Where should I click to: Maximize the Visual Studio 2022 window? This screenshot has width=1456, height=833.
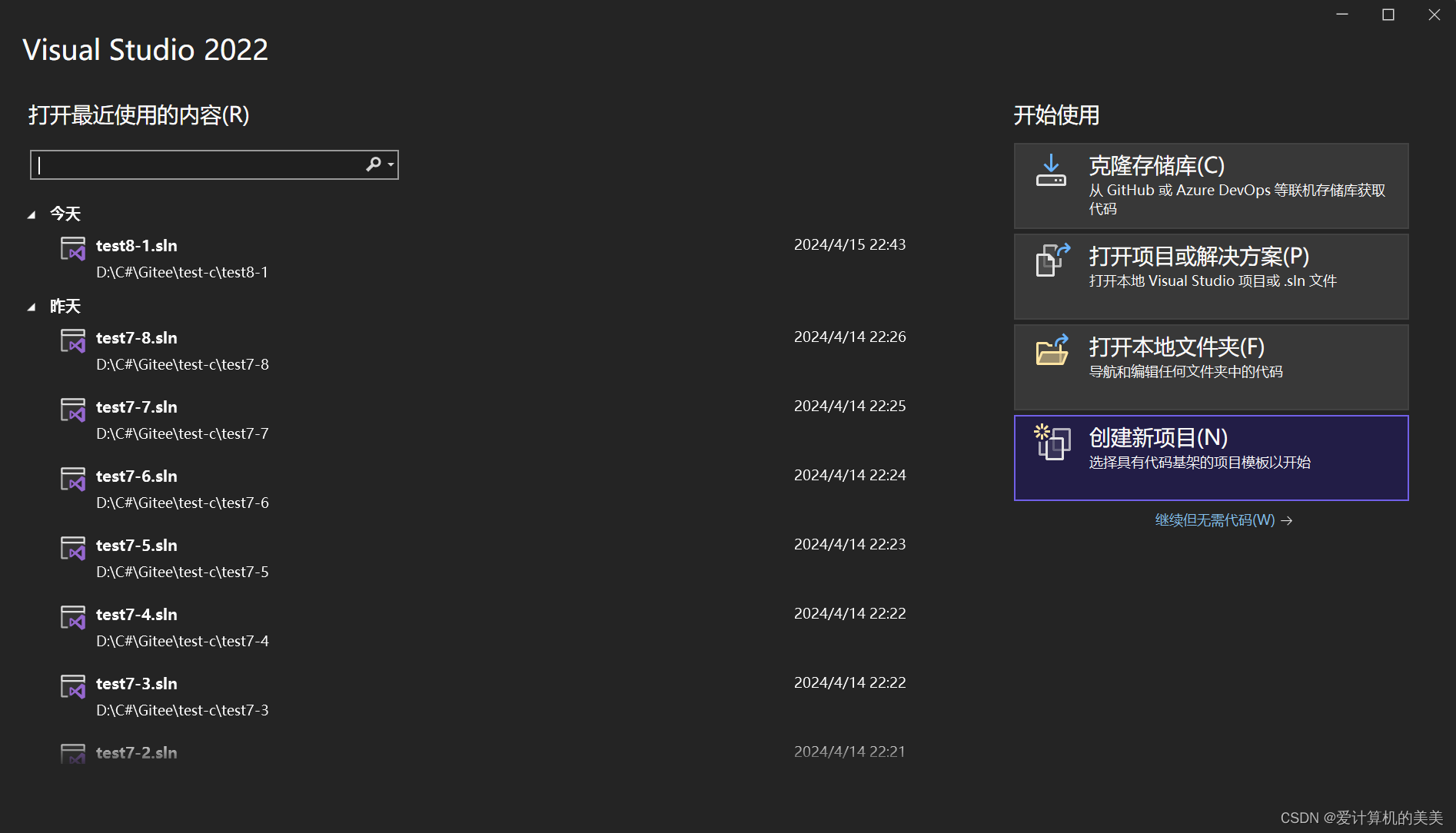point(1388,15)
